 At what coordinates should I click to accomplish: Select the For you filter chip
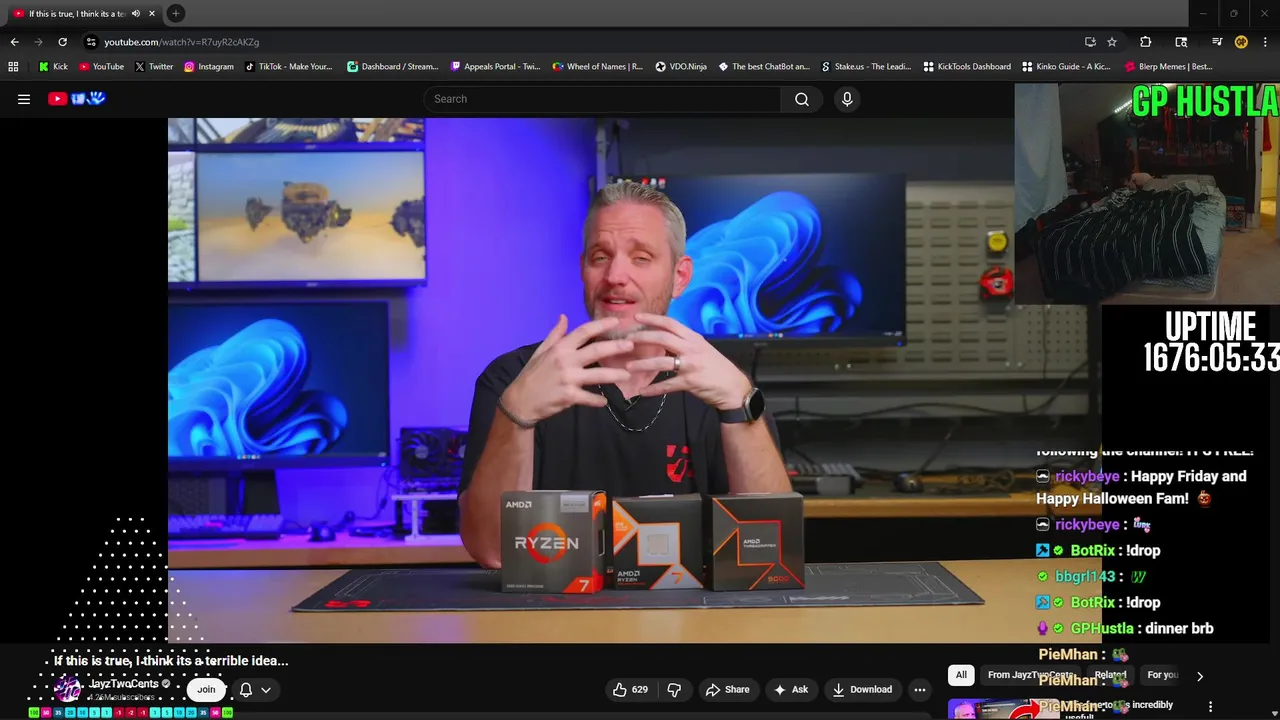point(1162,675)
